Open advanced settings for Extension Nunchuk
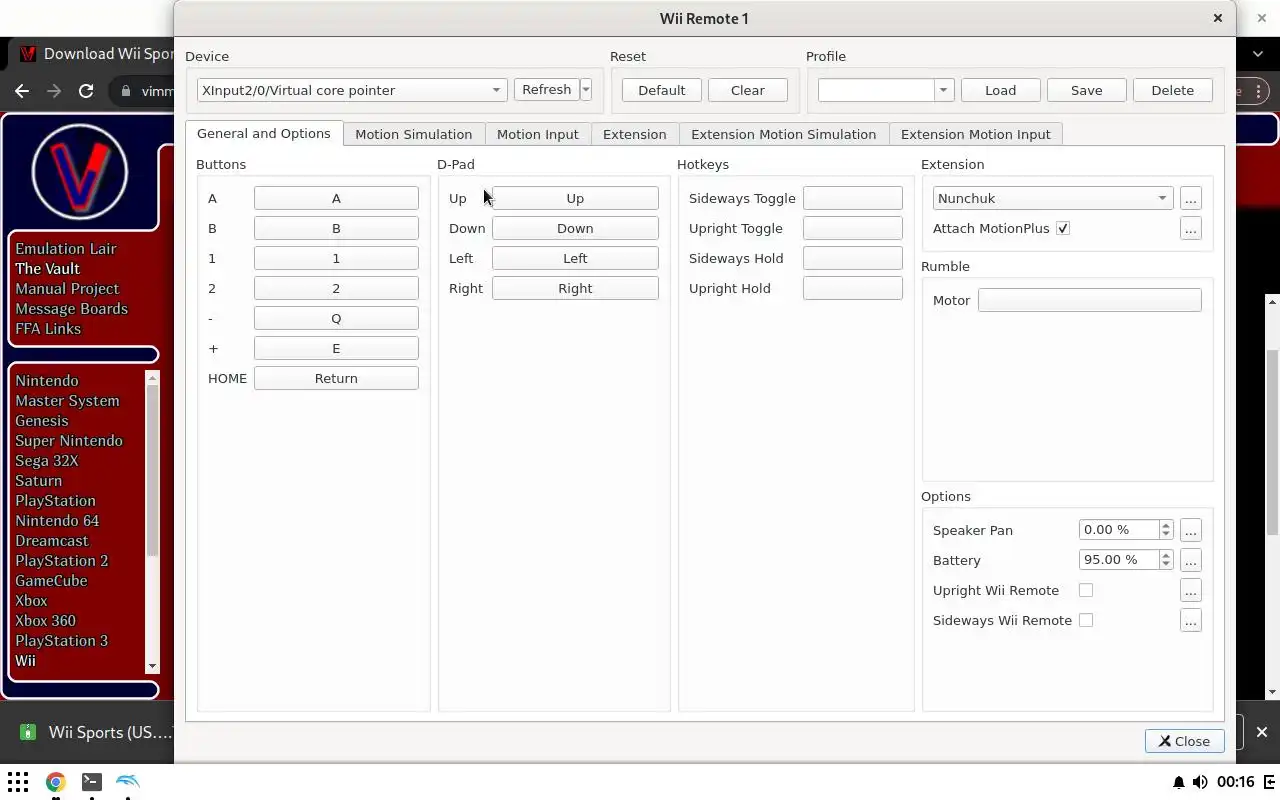Image resolution: width=1280 pixels, height=800 pixels. coord(1190,198)
